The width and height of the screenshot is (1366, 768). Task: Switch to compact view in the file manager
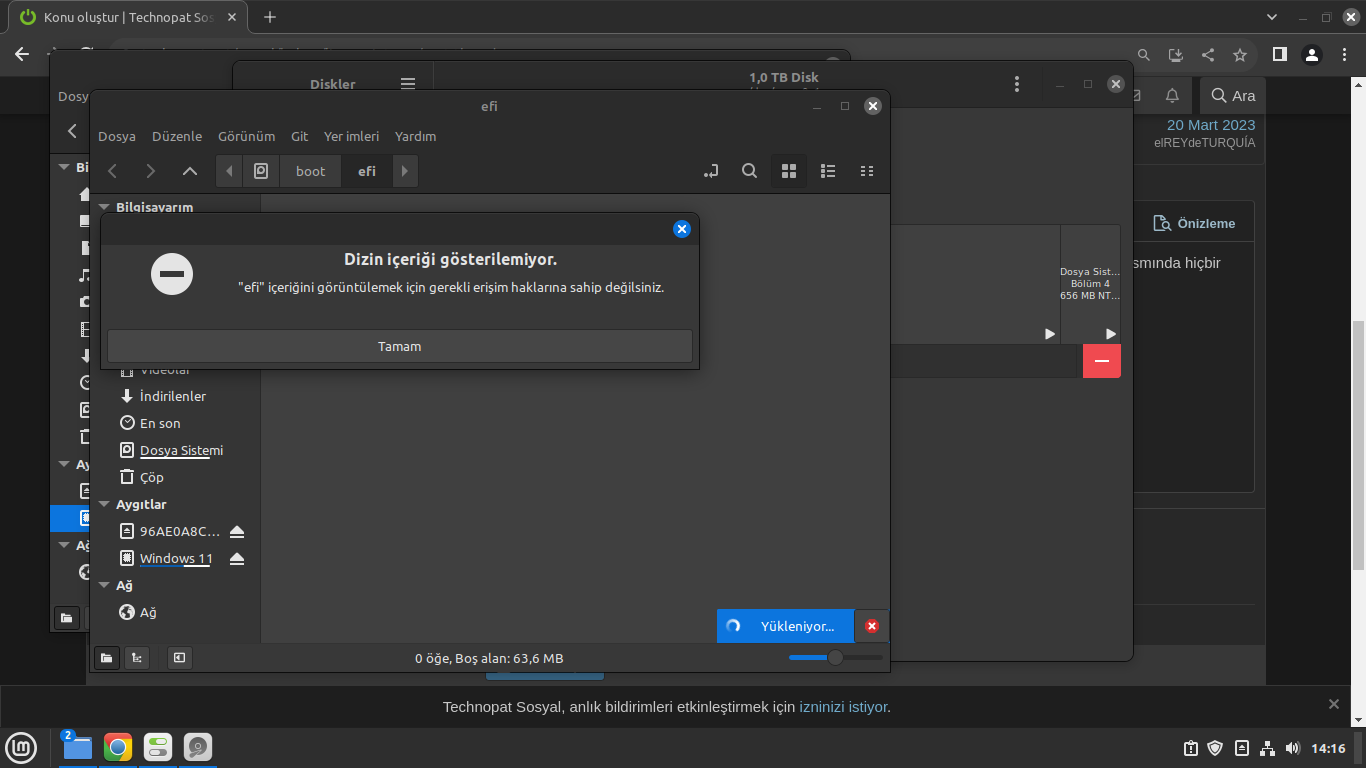pyautogui.click(x=867, y=171)
